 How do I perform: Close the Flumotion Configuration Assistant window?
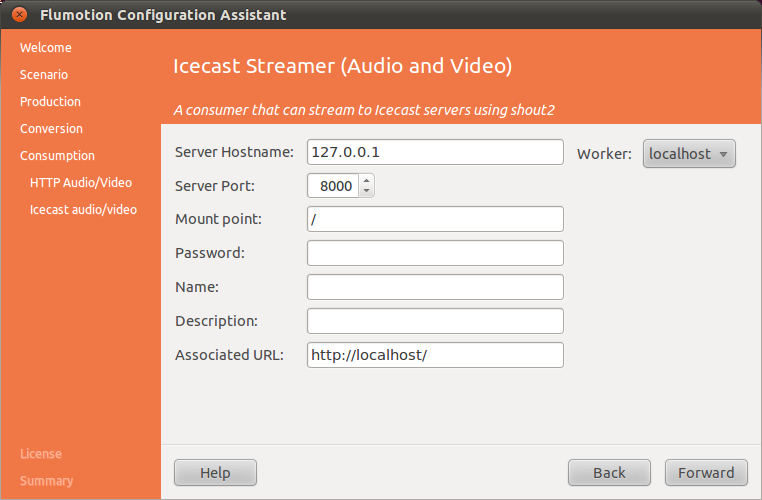click(x=19, y=15)
